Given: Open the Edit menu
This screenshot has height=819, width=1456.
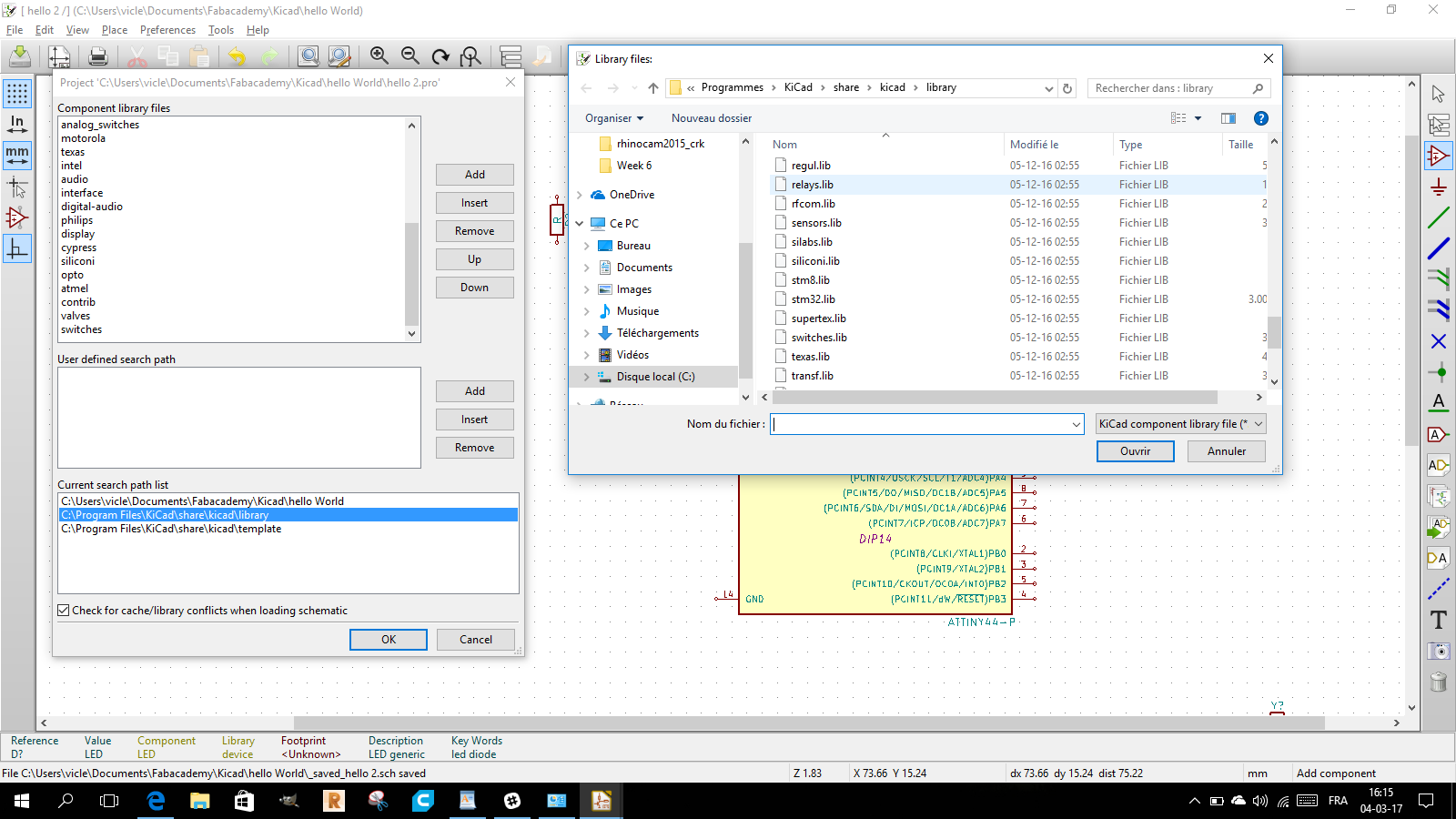Looking at the screenshot, I should point(45,30).
